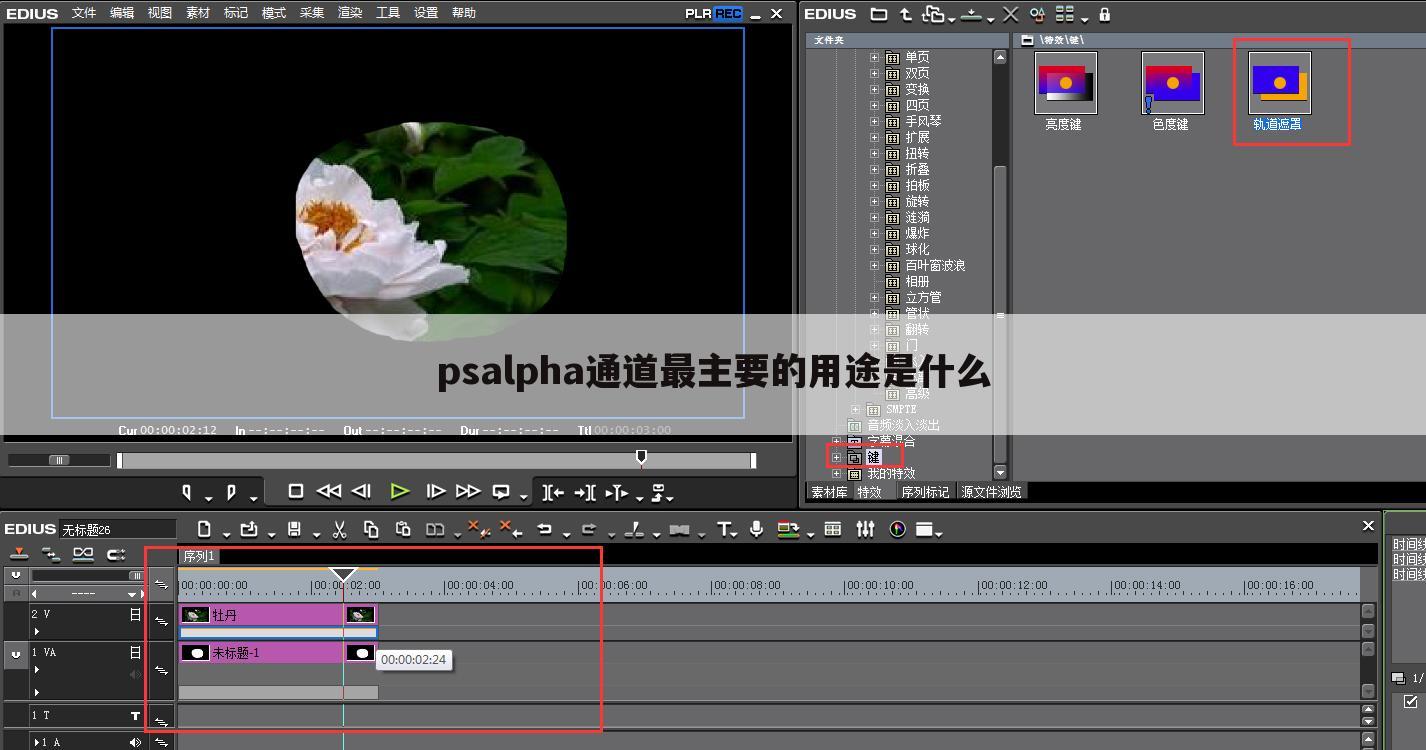The width and height of the screenshot is (1426, 750).
Task: Open the 素材 menu
Action: pos(198,13)
